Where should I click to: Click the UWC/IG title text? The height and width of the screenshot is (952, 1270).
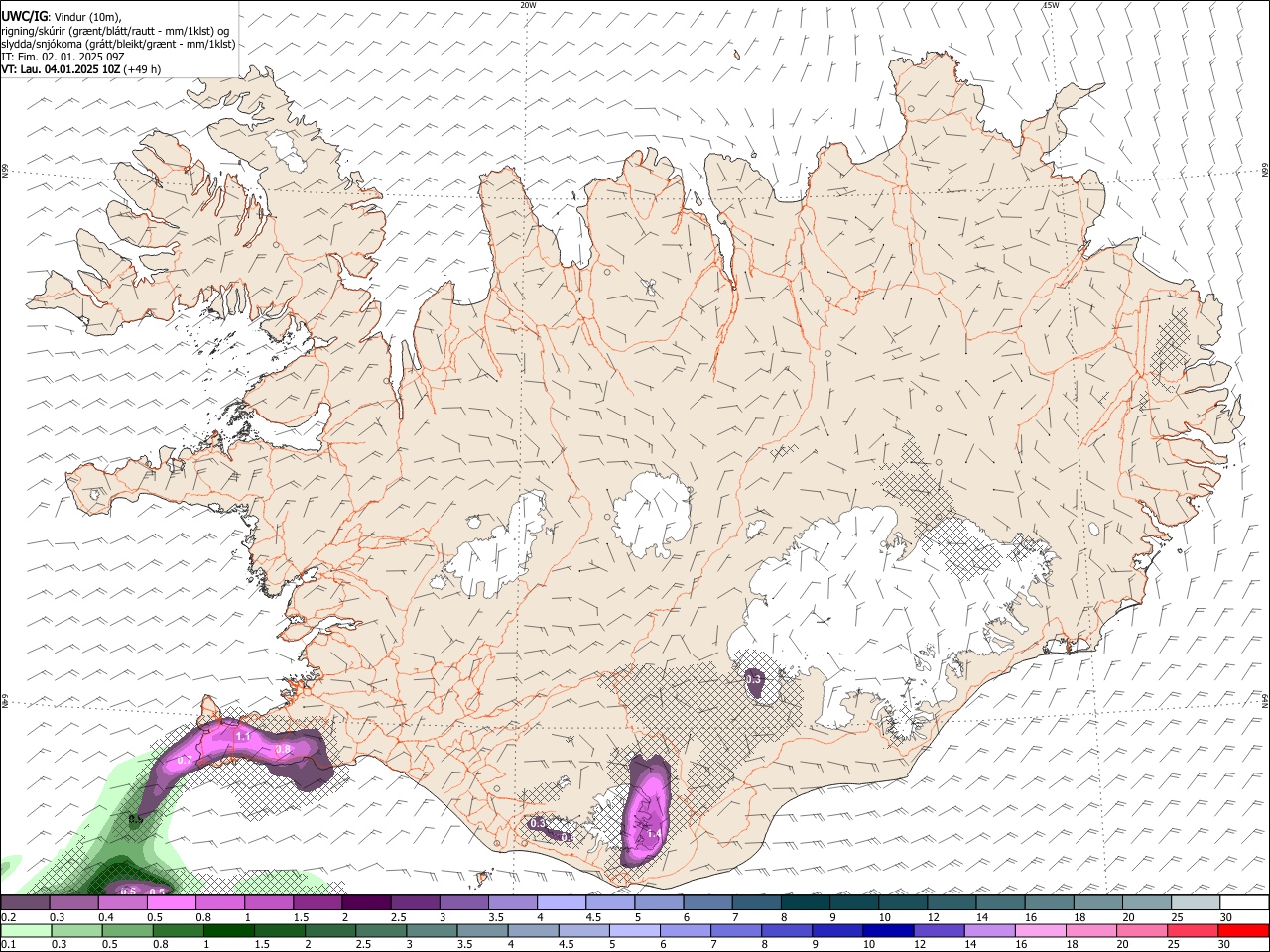[25, 15]
